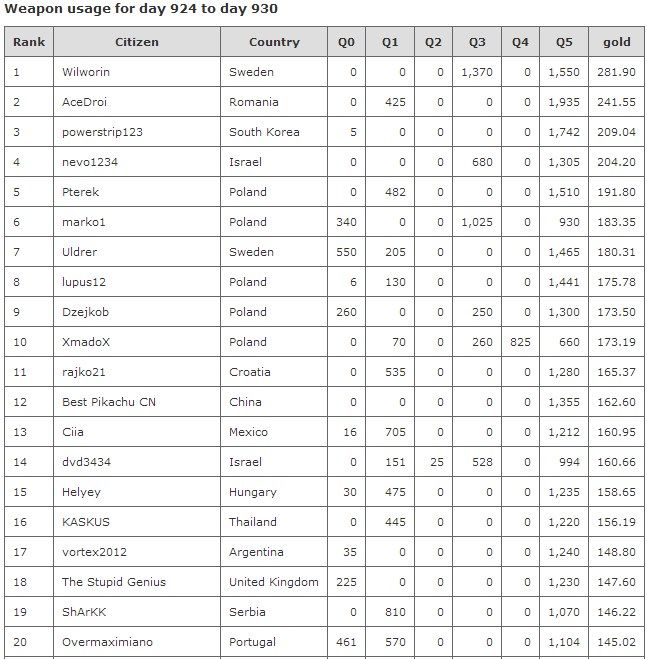Select citizen Overmaximiano in rank 20
647x659 pixels.
pyautogui.click(x=107, y=642)
